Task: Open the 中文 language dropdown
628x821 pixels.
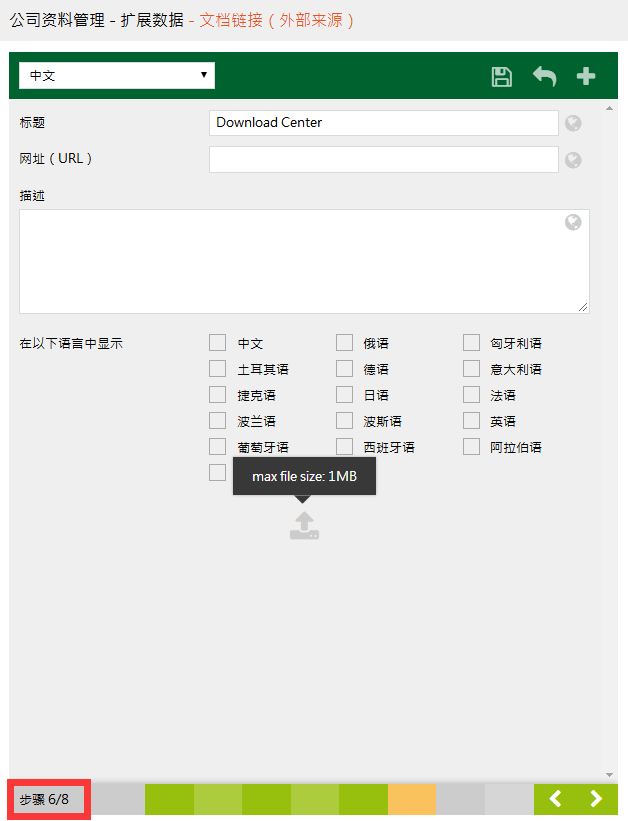Action: 117,75
